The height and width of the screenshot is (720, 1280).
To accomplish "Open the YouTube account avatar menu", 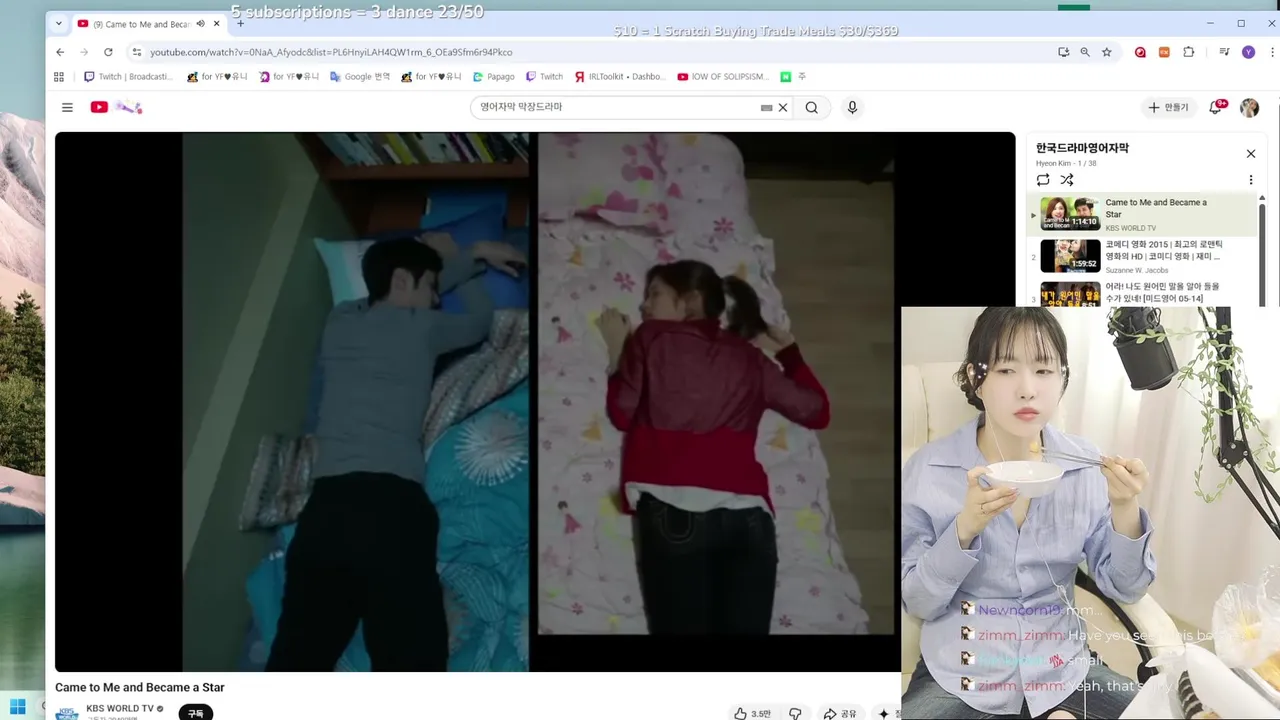I will click(1249, 107).
